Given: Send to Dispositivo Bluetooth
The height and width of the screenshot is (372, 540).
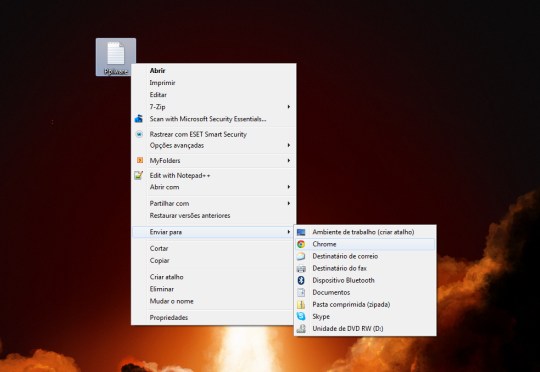Looking at the screenshot, I should point(365,280).
